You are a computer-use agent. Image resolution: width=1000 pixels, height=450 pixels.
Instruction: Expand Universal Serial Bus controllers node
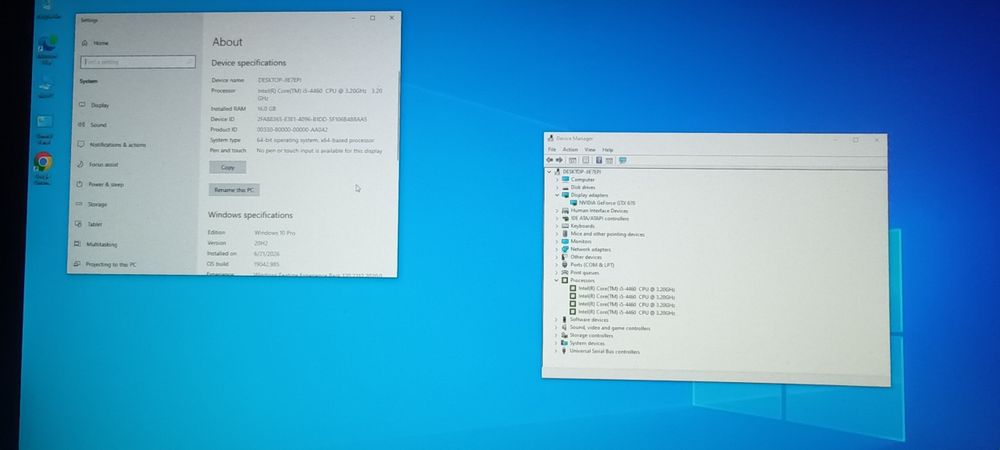[556, 351]
